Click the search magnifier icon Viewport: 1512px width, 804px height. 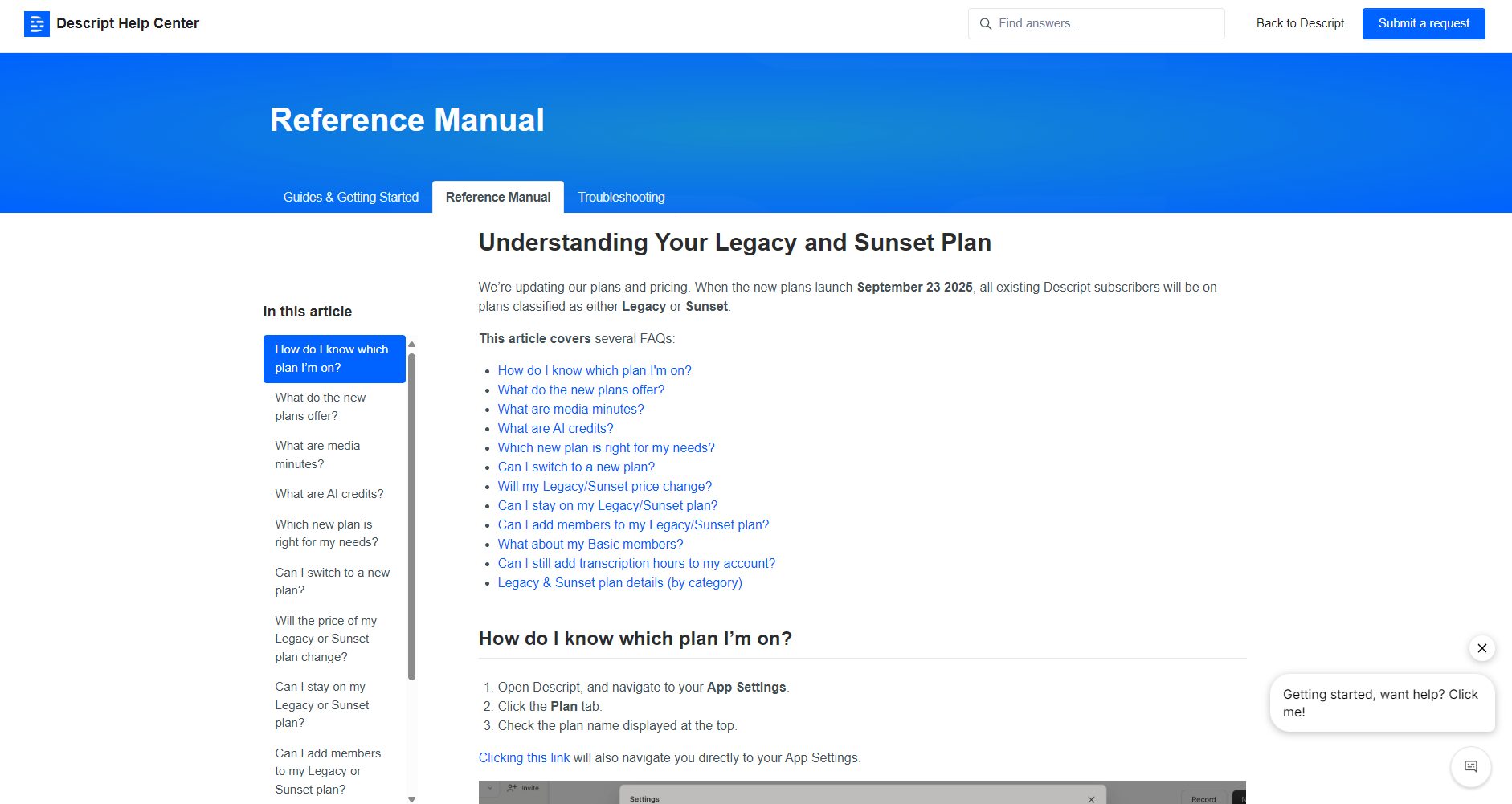tap(985, 24)
